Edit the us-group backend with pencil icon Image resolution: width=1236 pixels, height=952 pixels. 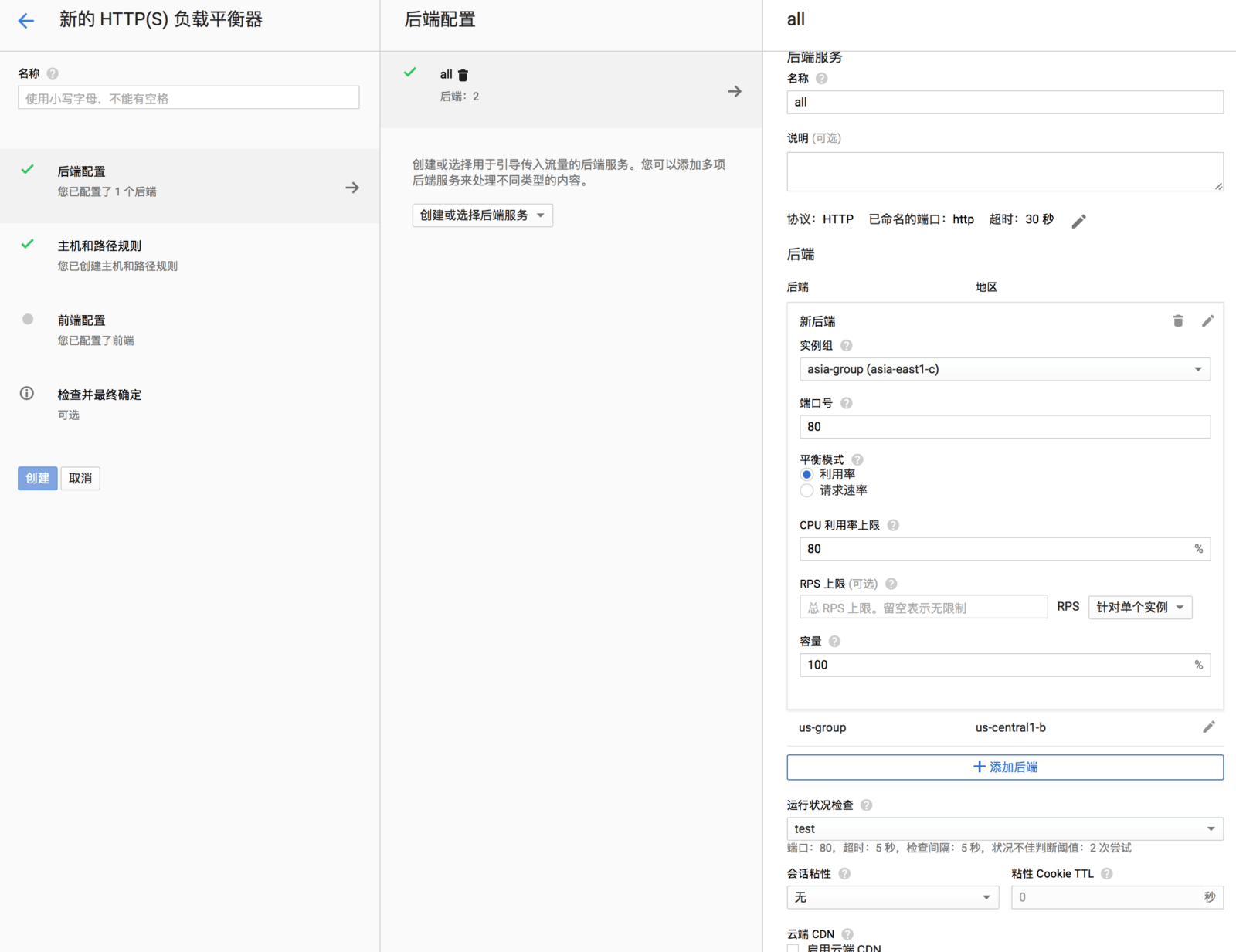click(1209, 727)
